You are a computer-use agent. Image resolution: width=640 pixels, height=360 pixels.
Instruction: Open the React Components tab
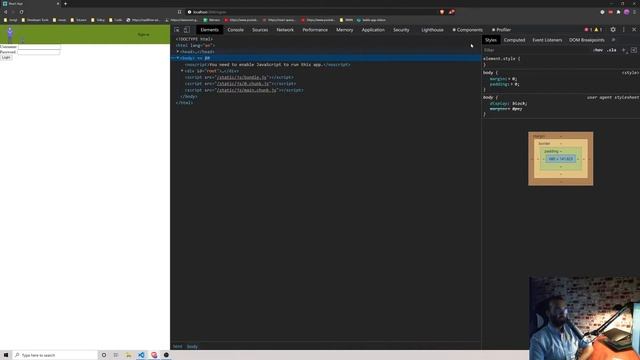pyautogui.click(x=467, y=30)
